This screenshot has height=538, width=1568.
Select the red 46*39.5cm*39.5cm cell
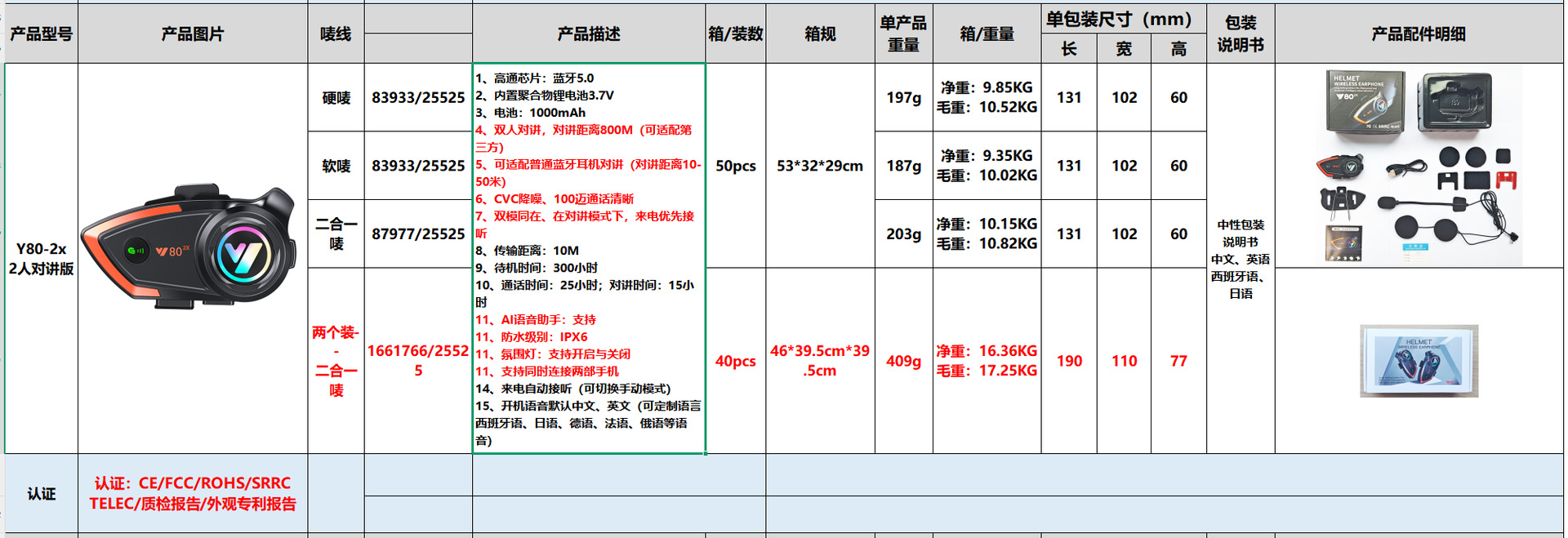tap(820, 361)
